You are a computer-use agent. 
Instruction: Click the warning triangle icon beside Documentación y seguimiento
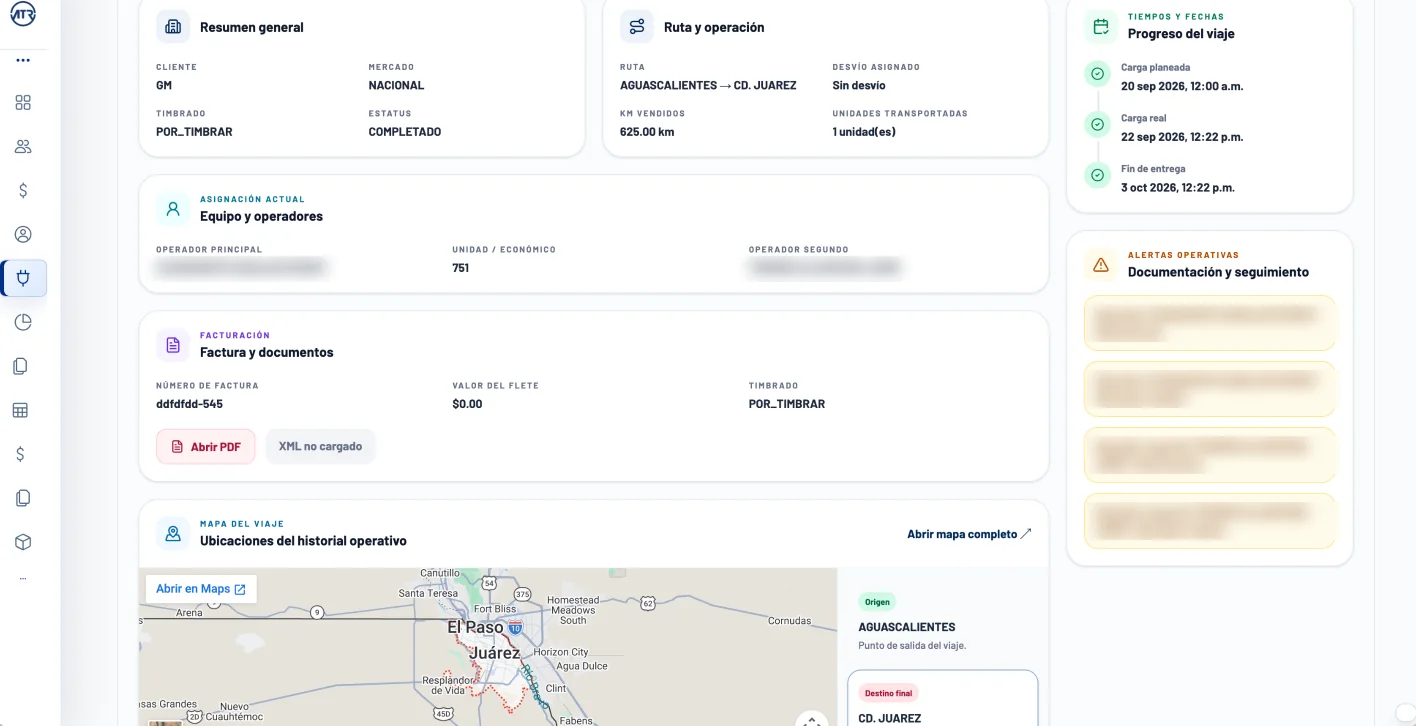click(x=1101, y=265)
